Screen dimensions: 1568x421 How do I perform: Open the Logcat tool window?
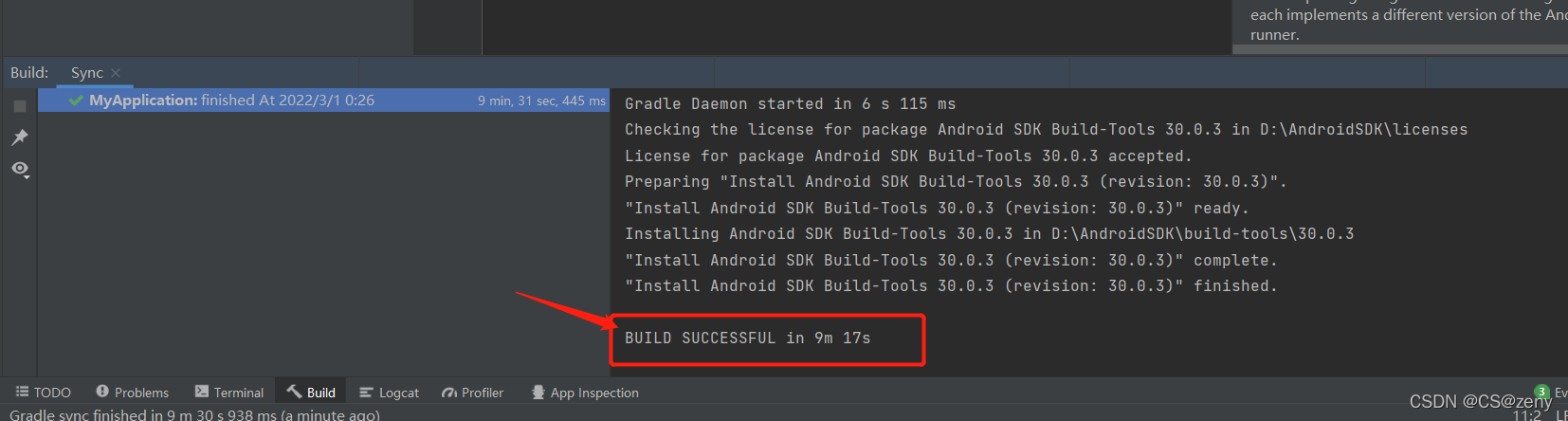point(389,393)
